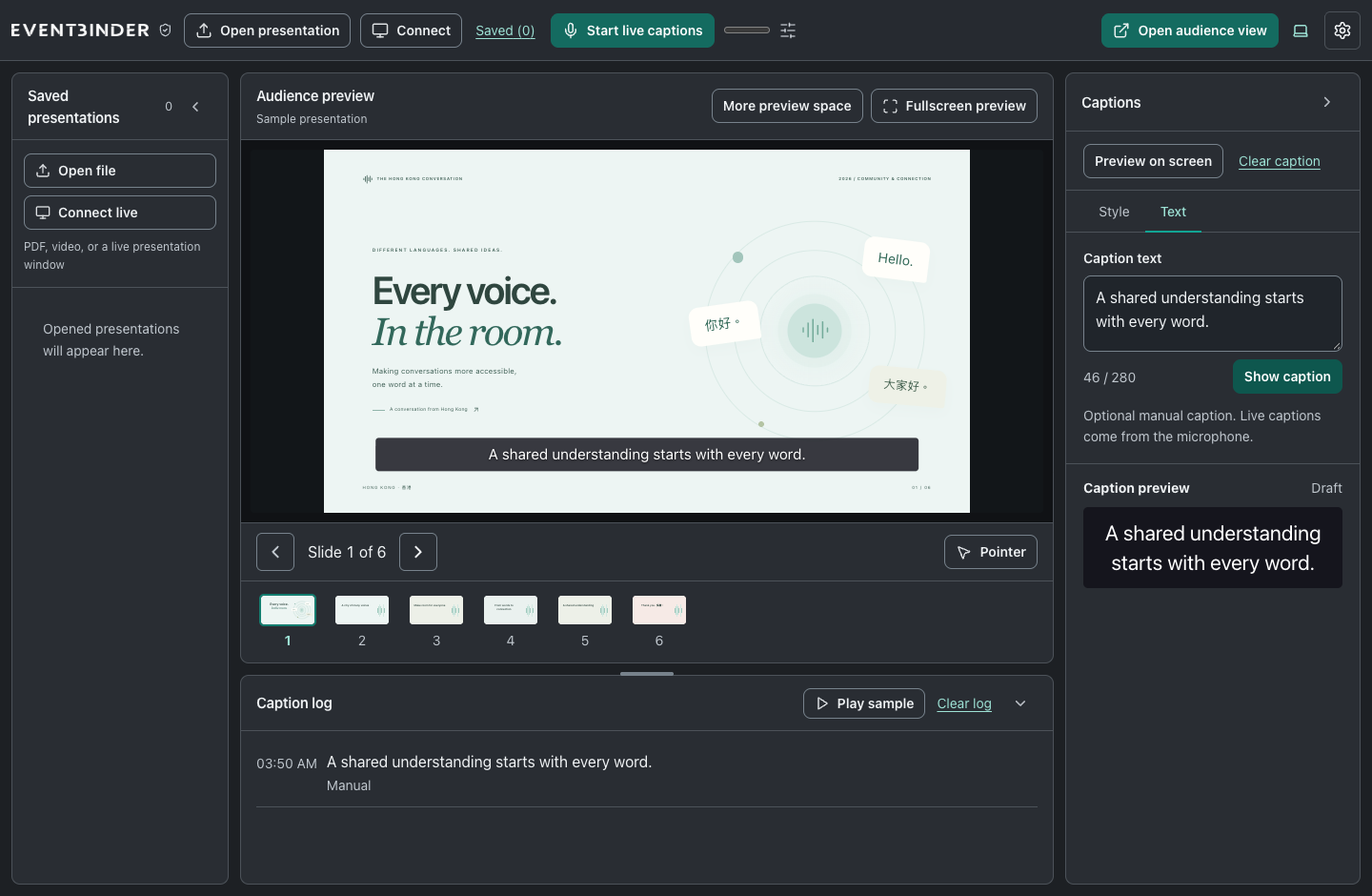Click Open file in the sidebar
Image resolution: width=1372 pixels, height=896 pixels.
click(x=120, y=171)
